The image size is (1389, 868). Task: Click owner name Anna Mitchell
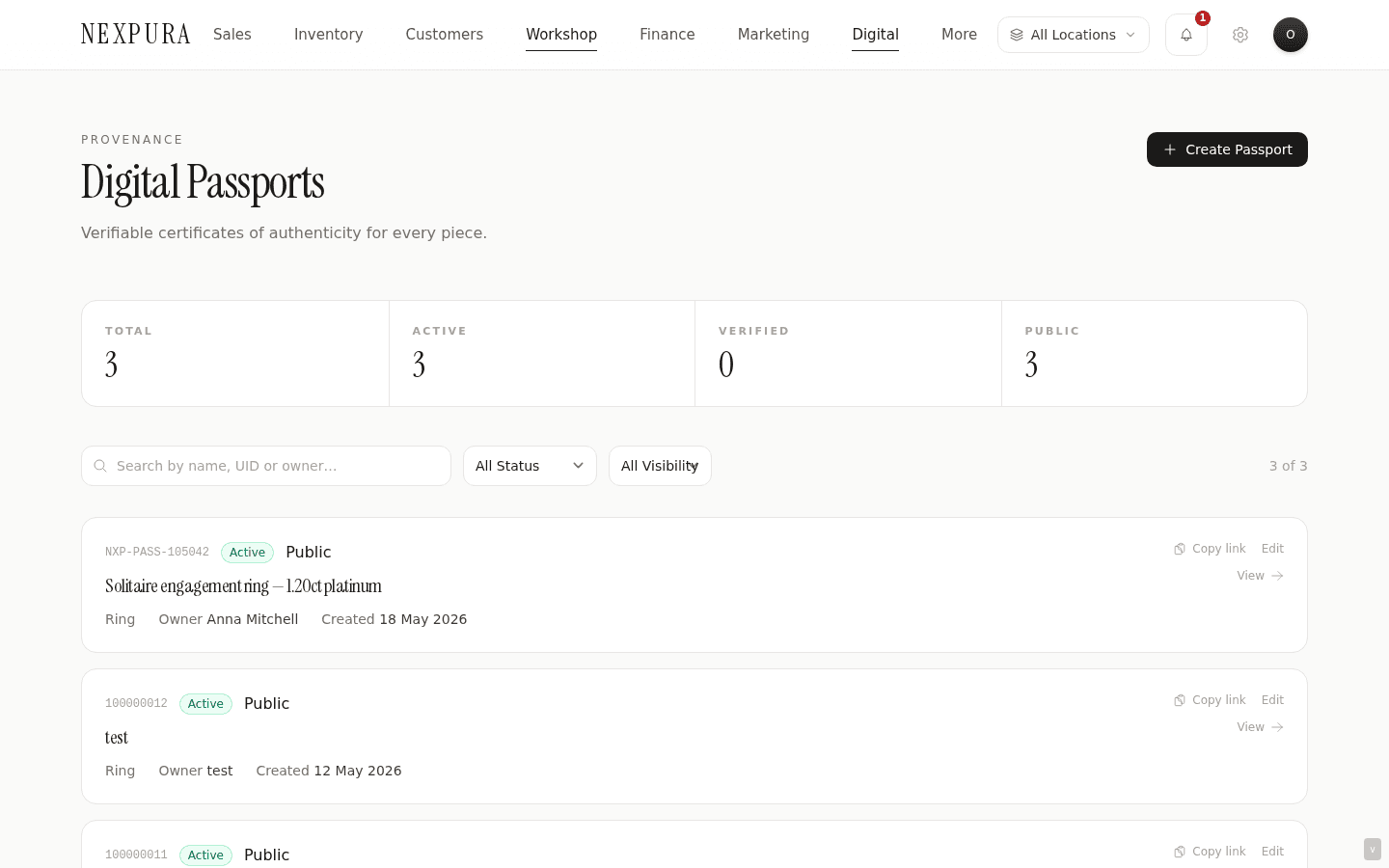coord(253,619)
